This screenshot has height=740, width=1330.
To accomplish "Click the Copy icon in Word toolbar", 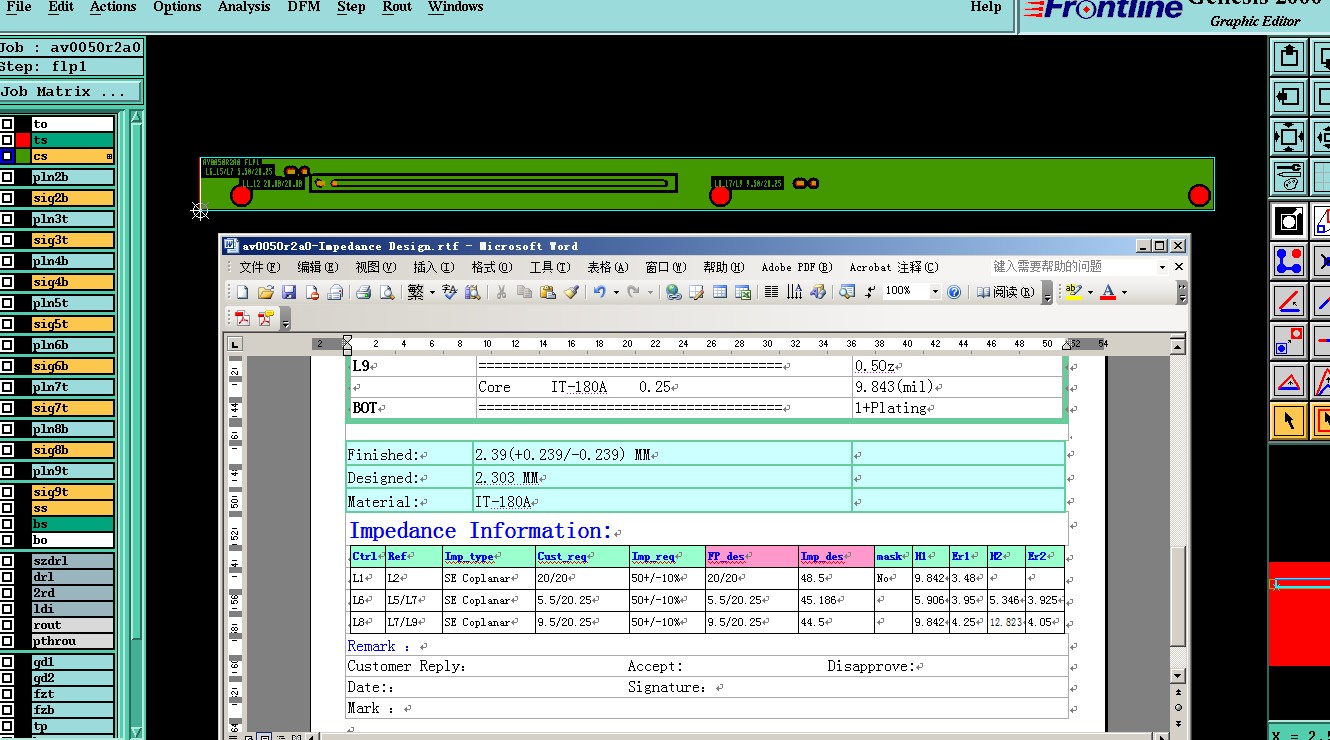I will click(524, 292).
